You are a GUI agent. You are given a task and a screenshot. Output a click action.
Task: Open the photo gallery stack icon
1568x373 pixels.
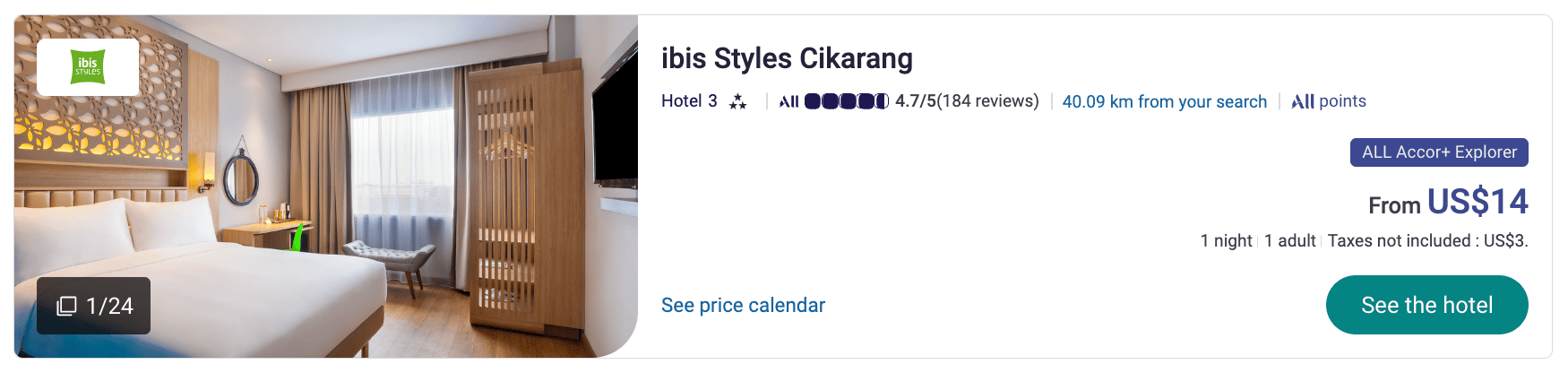66,306
